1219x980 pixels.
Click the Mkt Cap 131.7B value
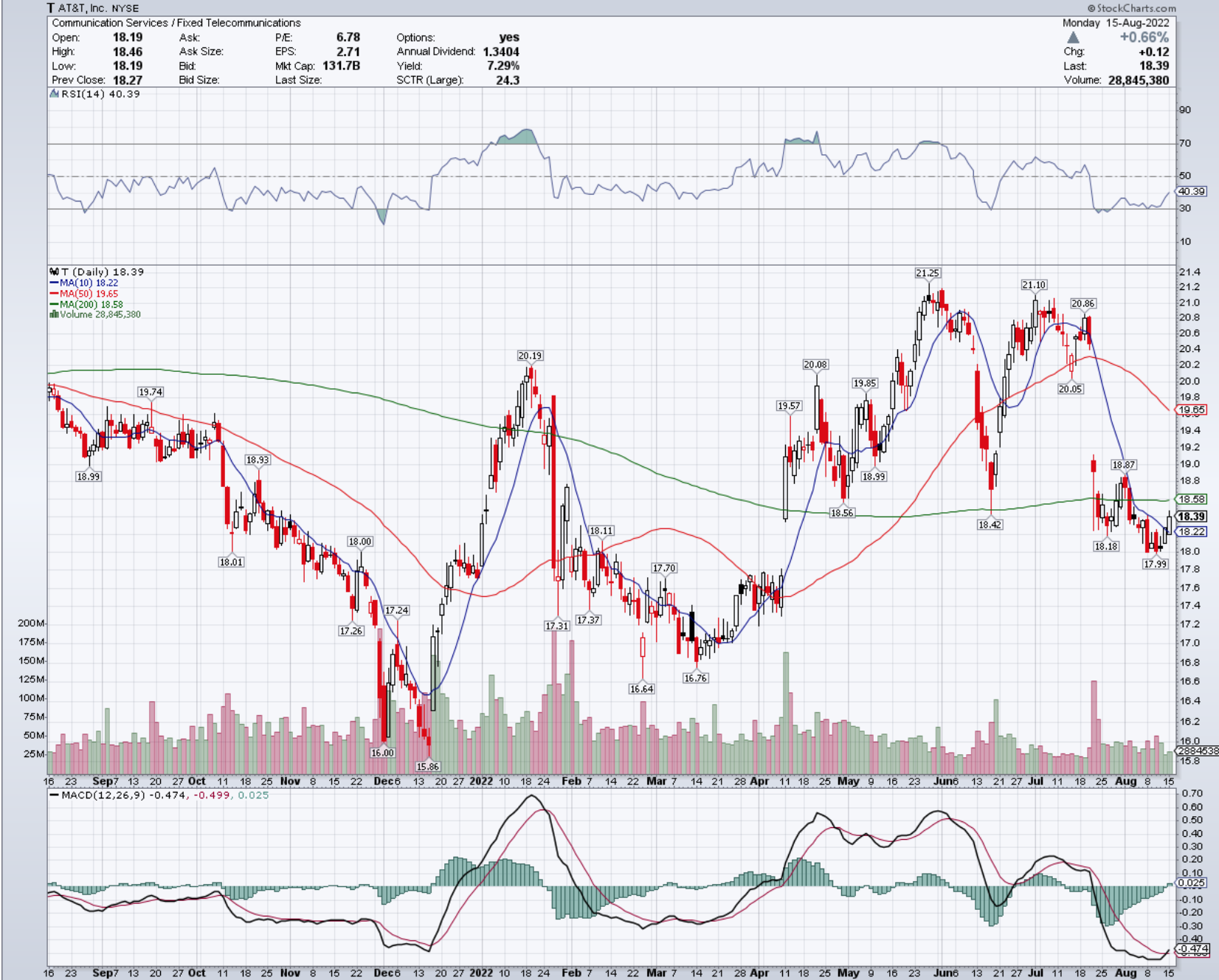pos(341,66)
